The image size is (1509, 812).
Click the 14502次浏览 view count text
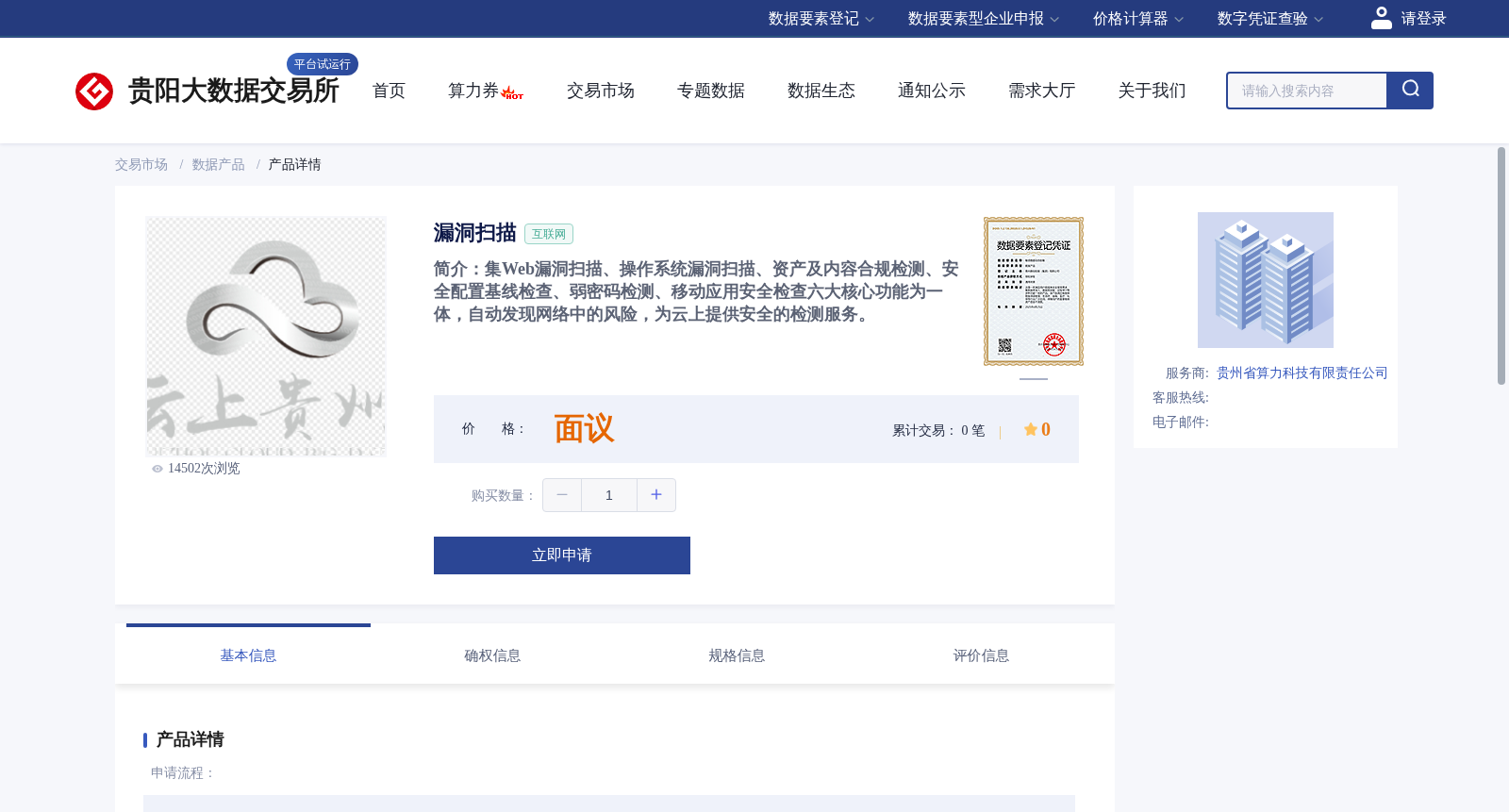click(204, 469)
